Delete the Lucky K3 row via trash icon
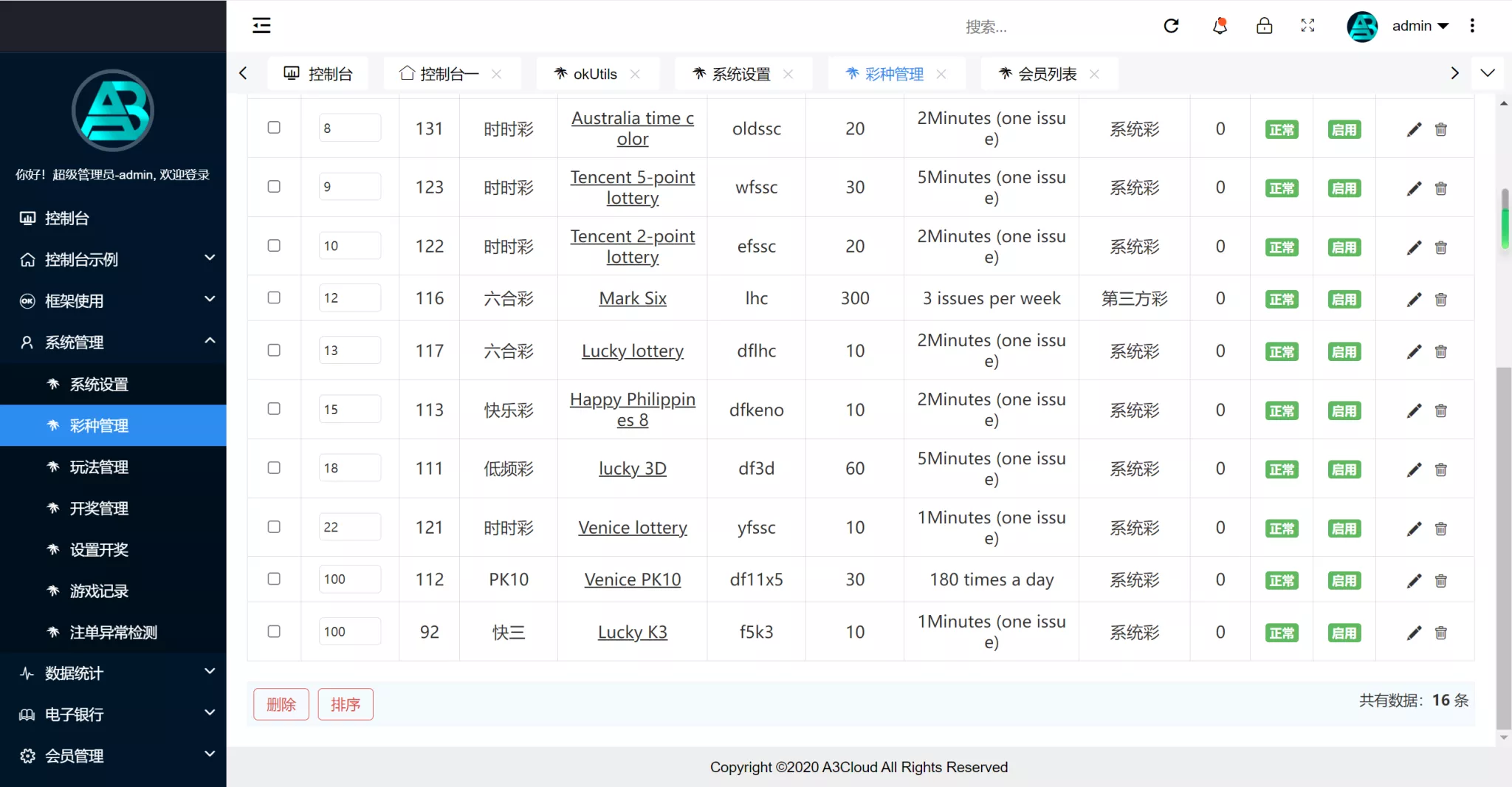Screen dimensions: 1512x787 (1440, 633)
